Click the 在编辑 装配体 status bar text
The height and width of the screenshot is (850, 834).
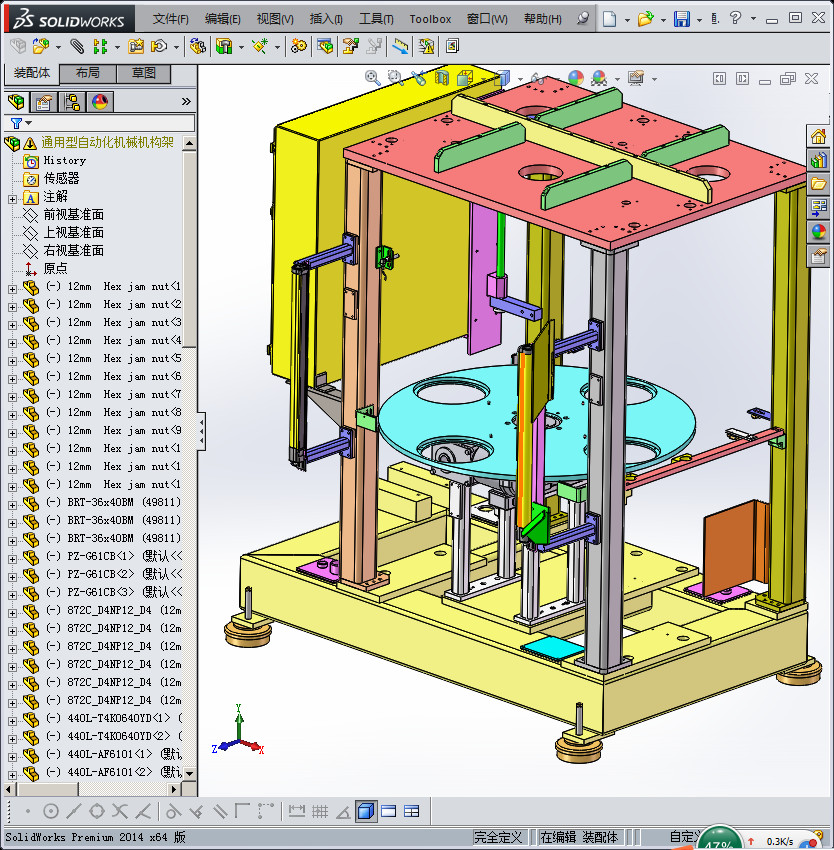580,837
